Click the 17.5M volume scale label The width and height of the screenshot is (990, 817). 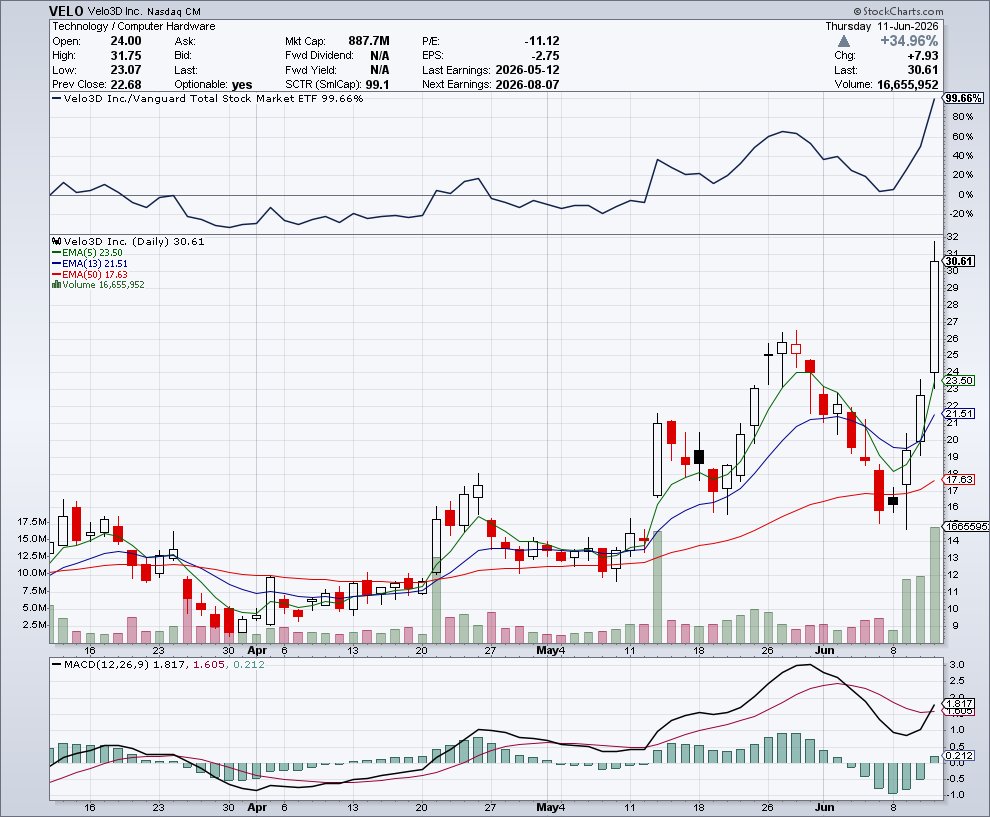click(x=32, y=522)
